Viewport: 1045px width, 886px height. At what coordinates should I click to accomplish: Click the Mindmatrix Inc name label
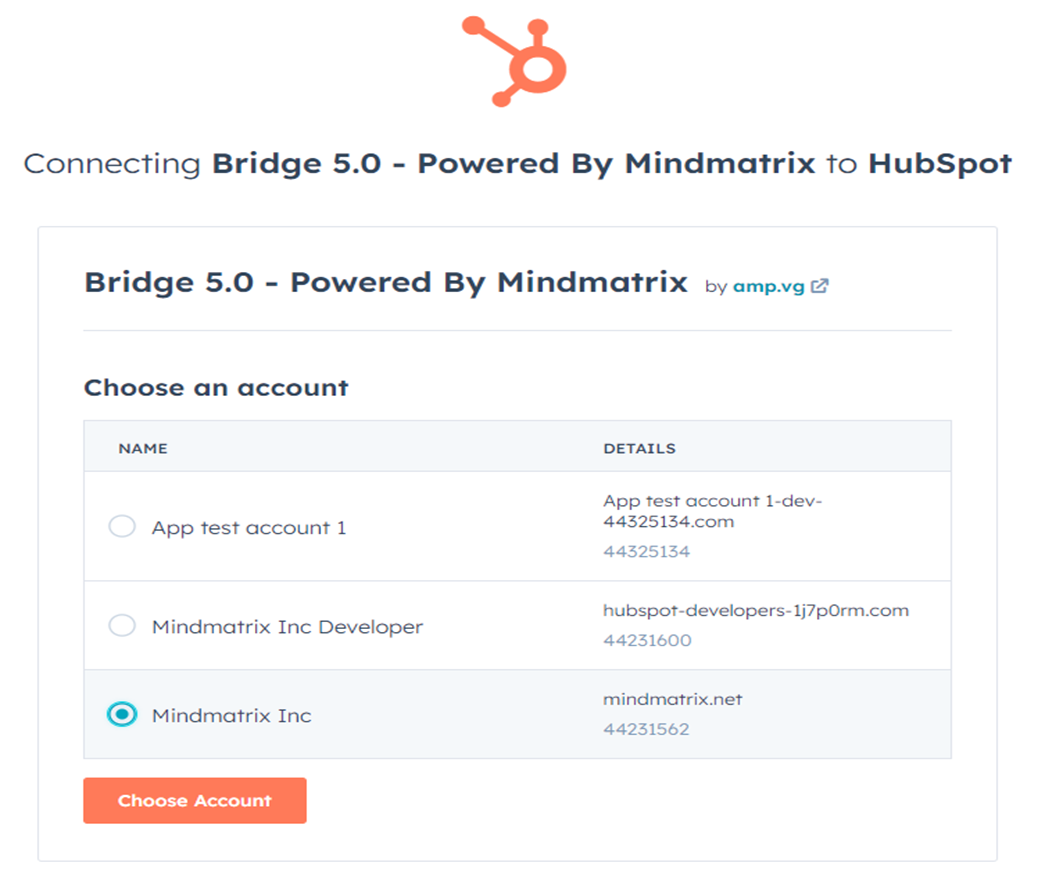pyautogui.click(x=231, y=716)
